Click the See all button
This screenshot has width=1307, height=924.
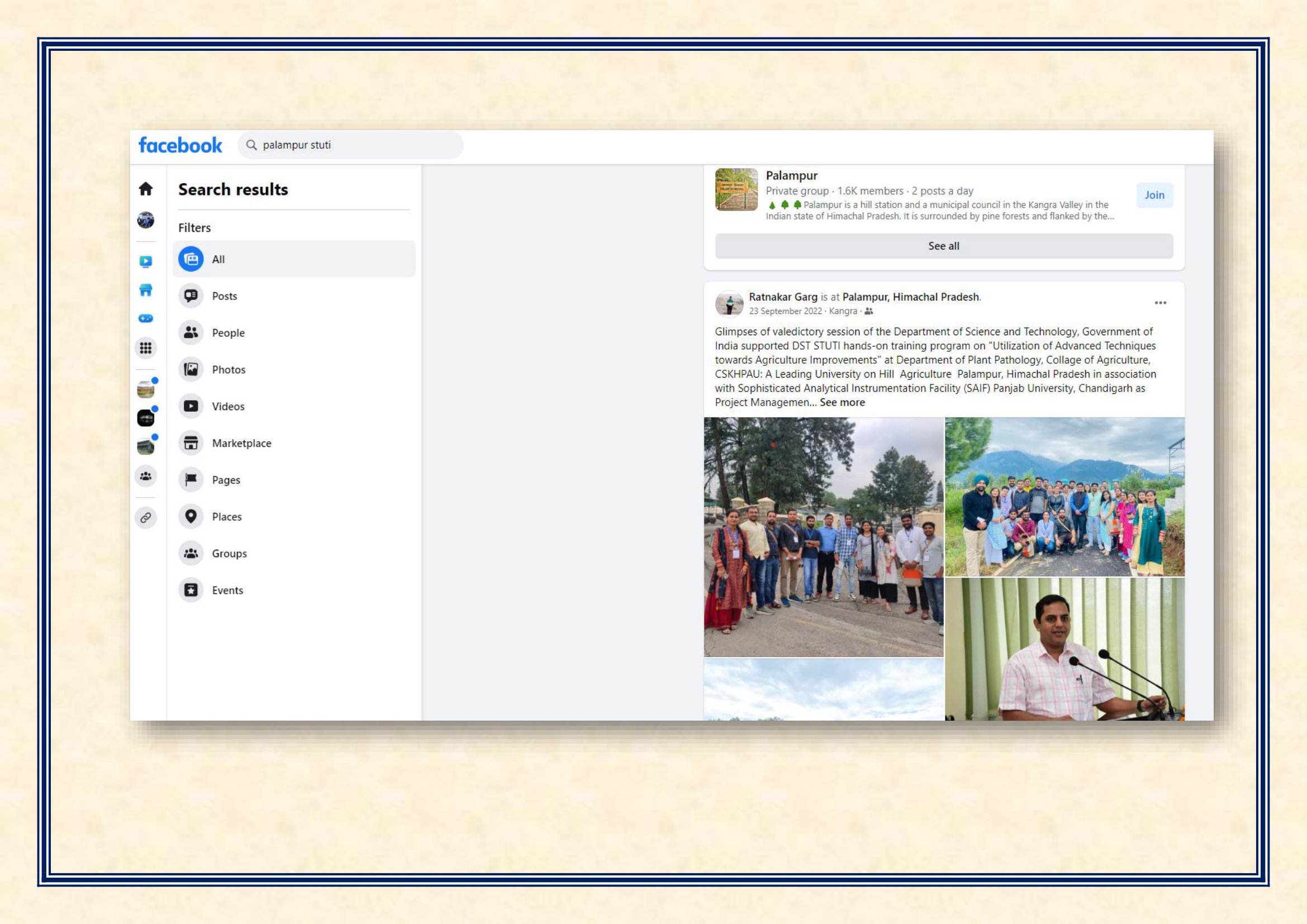click(x=944, y=246)
